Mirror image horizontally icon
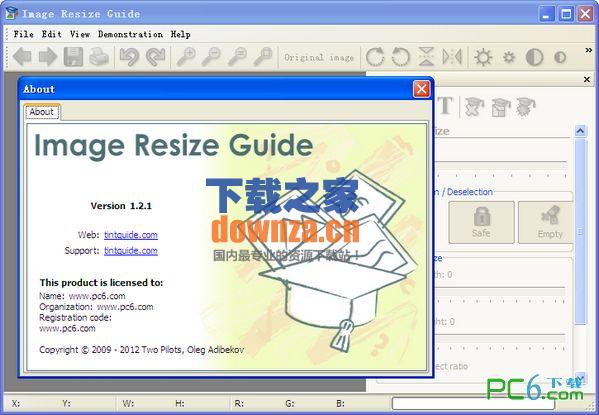The image size is (599, 415). pyautogui.click(x=452, y=57)
